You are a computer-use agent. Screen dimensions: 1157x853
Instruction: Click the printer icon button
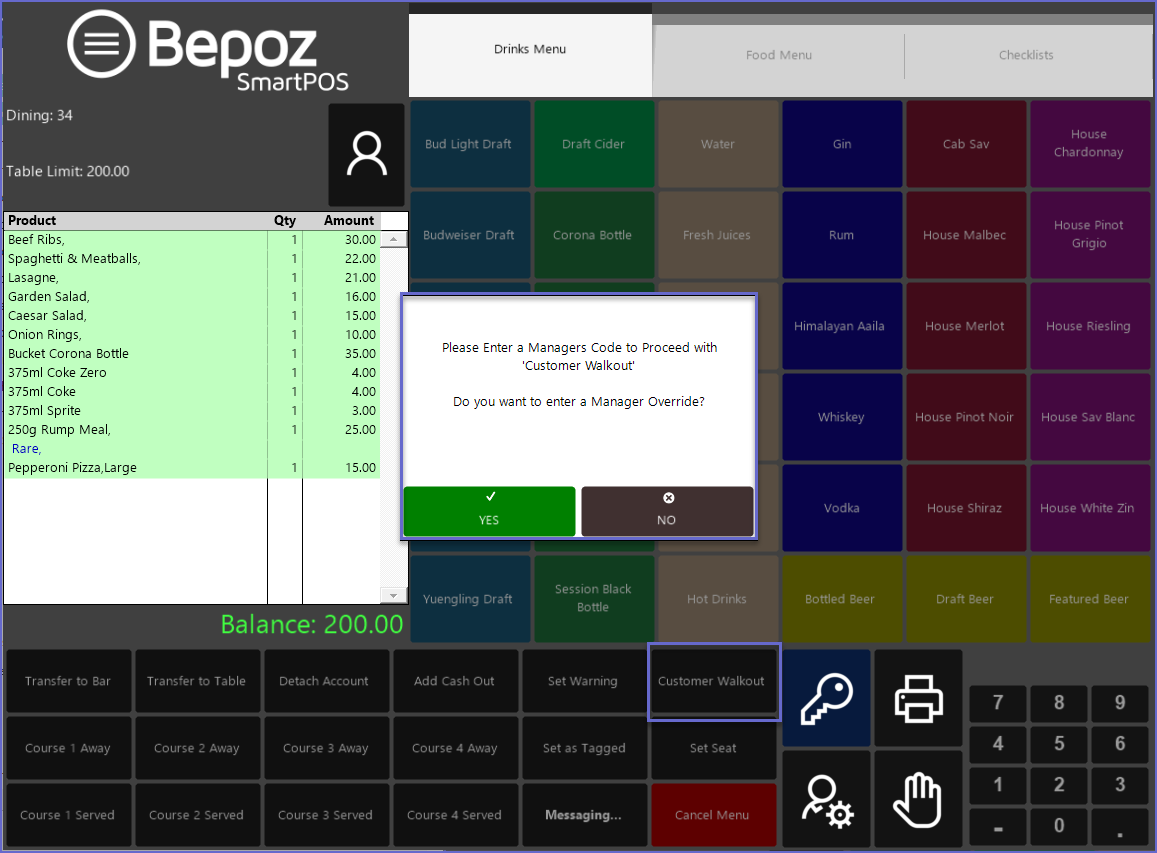click(917, 698)
